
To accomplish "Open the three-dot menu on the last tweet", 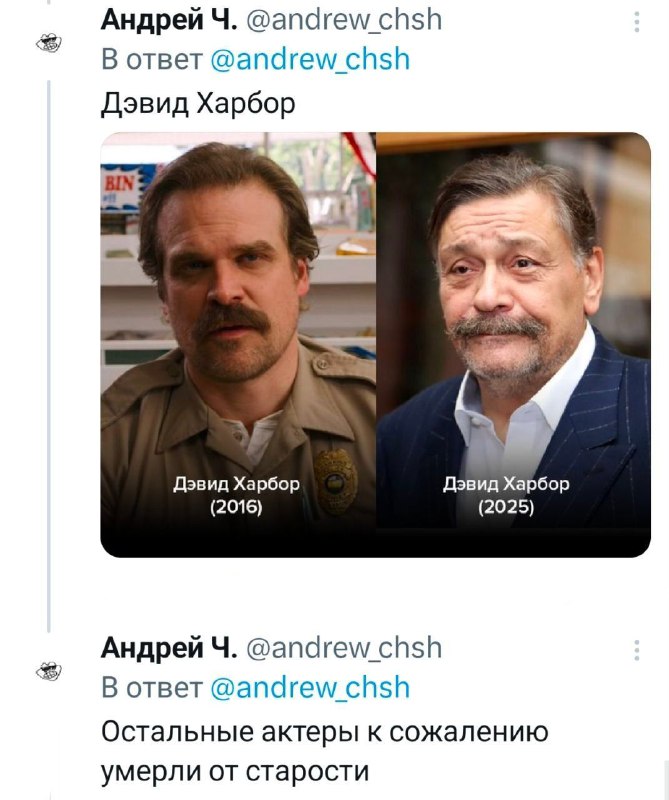I will (x=637, y=651).
